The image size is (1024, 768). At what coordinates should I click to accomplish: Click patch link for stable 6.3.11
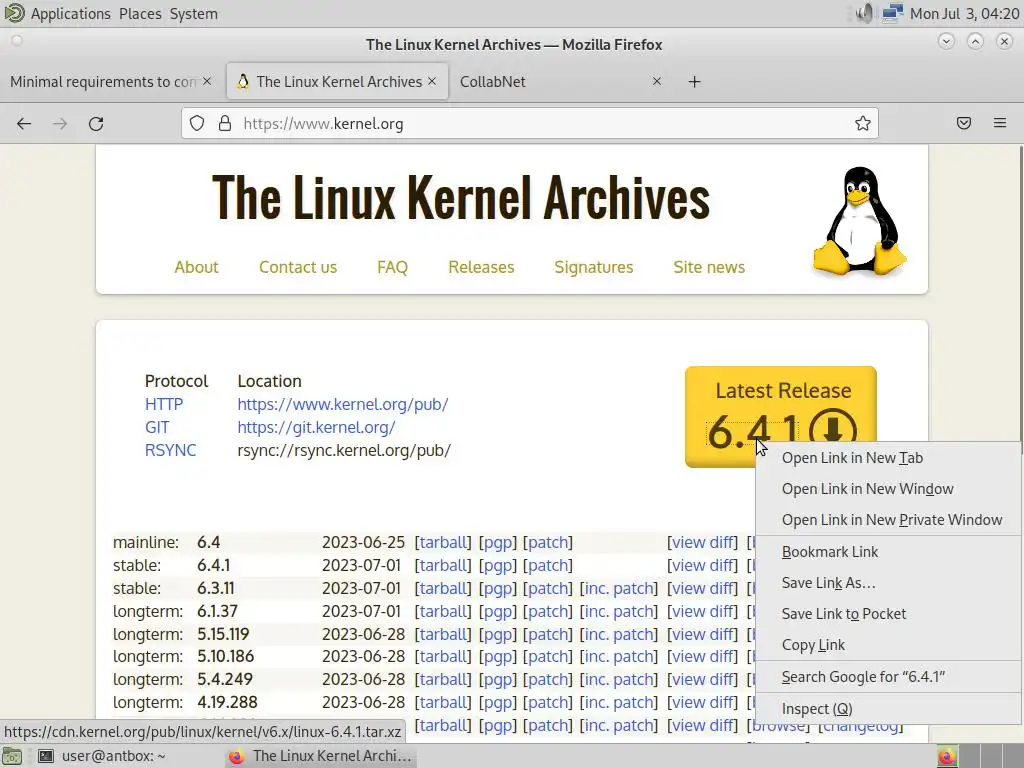click(548, 588)
